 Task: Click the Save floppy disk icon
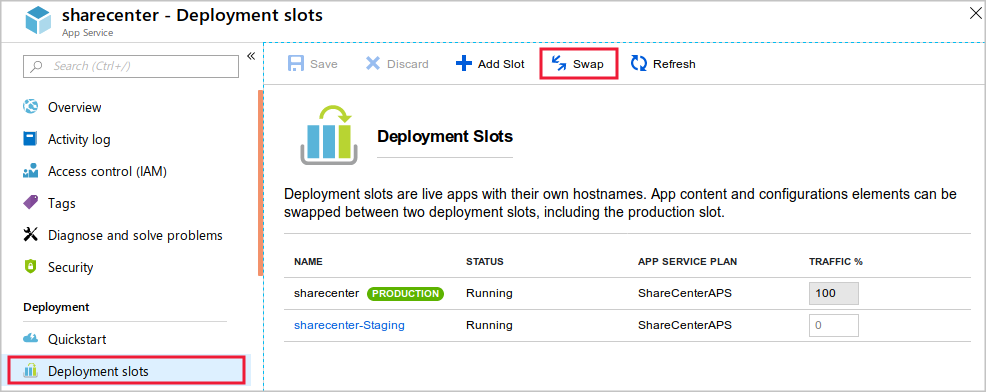(x=296, y=64)
